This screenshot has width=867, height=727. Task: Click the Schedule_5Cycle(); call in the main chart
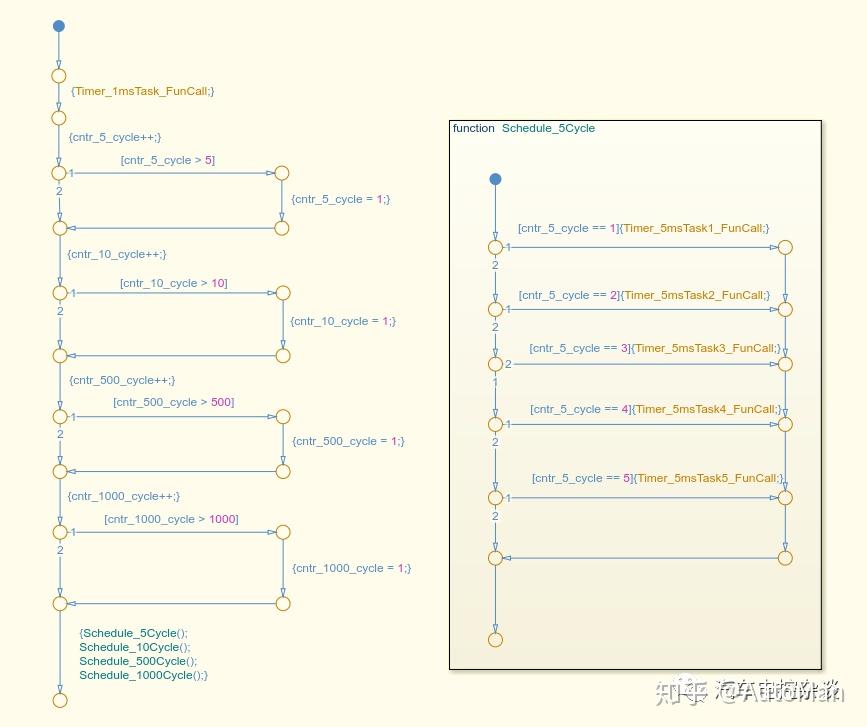point(134,633)
